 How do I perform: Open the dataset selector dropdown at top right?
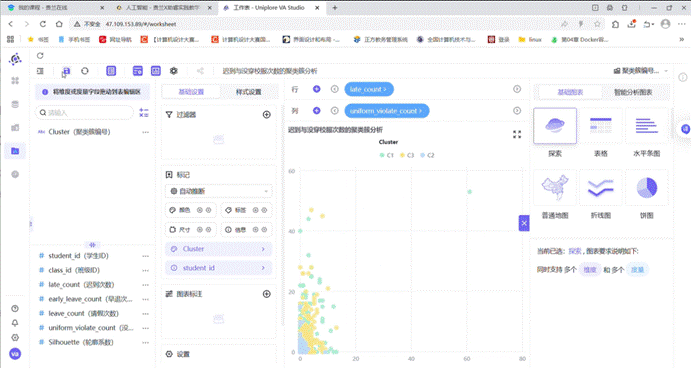[x=640, y=71]
